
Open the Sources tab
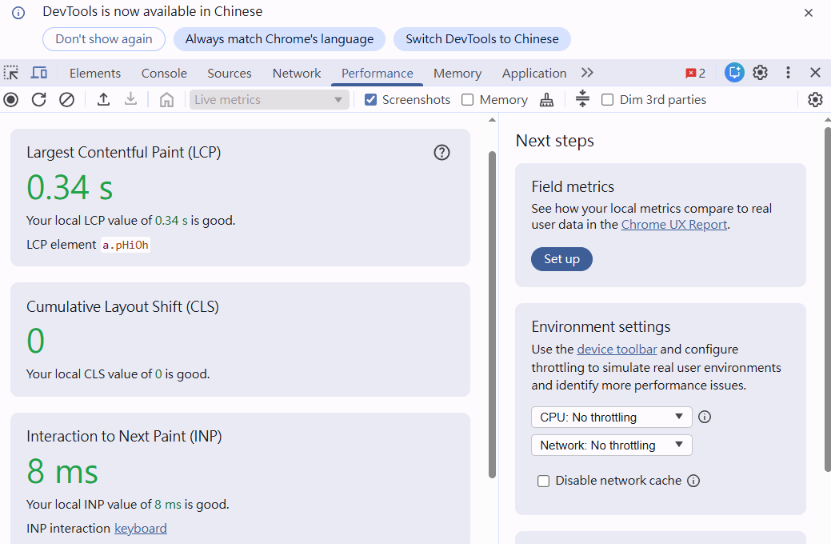coord(229,73)
